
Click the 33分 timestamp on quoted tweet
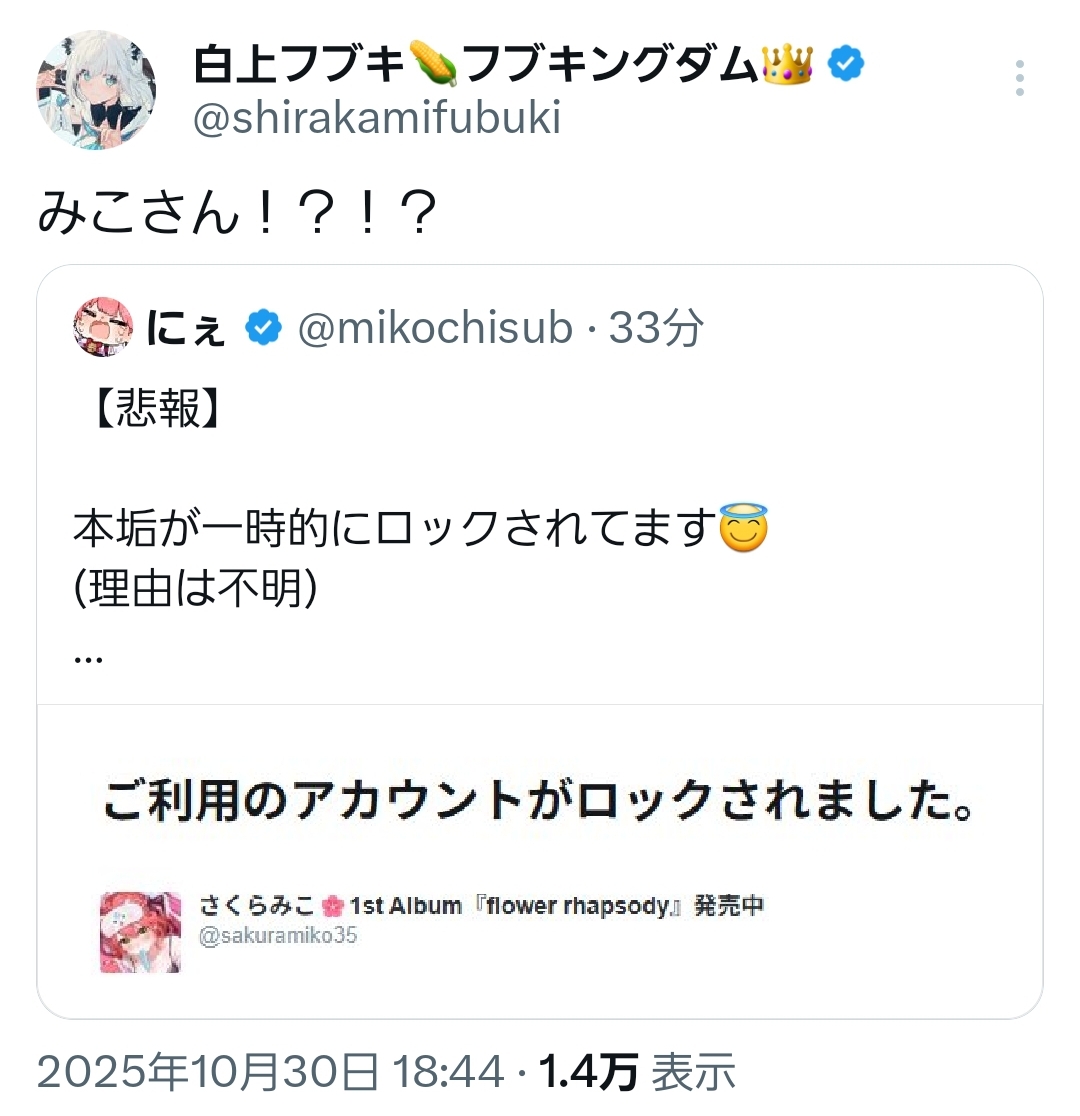coord(656,328)
